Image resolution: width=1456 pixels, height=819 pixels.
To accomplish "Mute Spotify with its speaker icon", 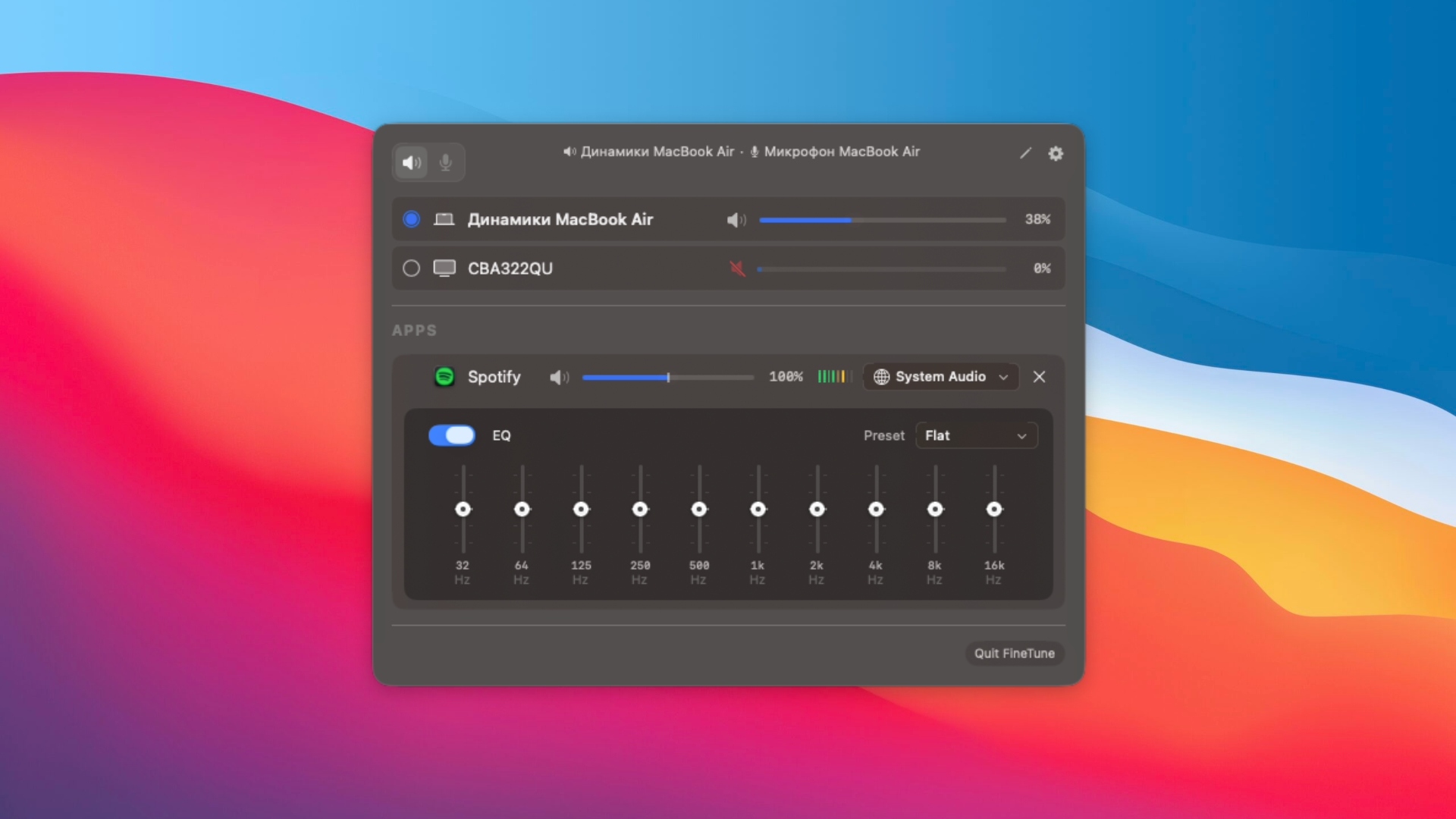I will pyautogui.click(x=559, y=378).
